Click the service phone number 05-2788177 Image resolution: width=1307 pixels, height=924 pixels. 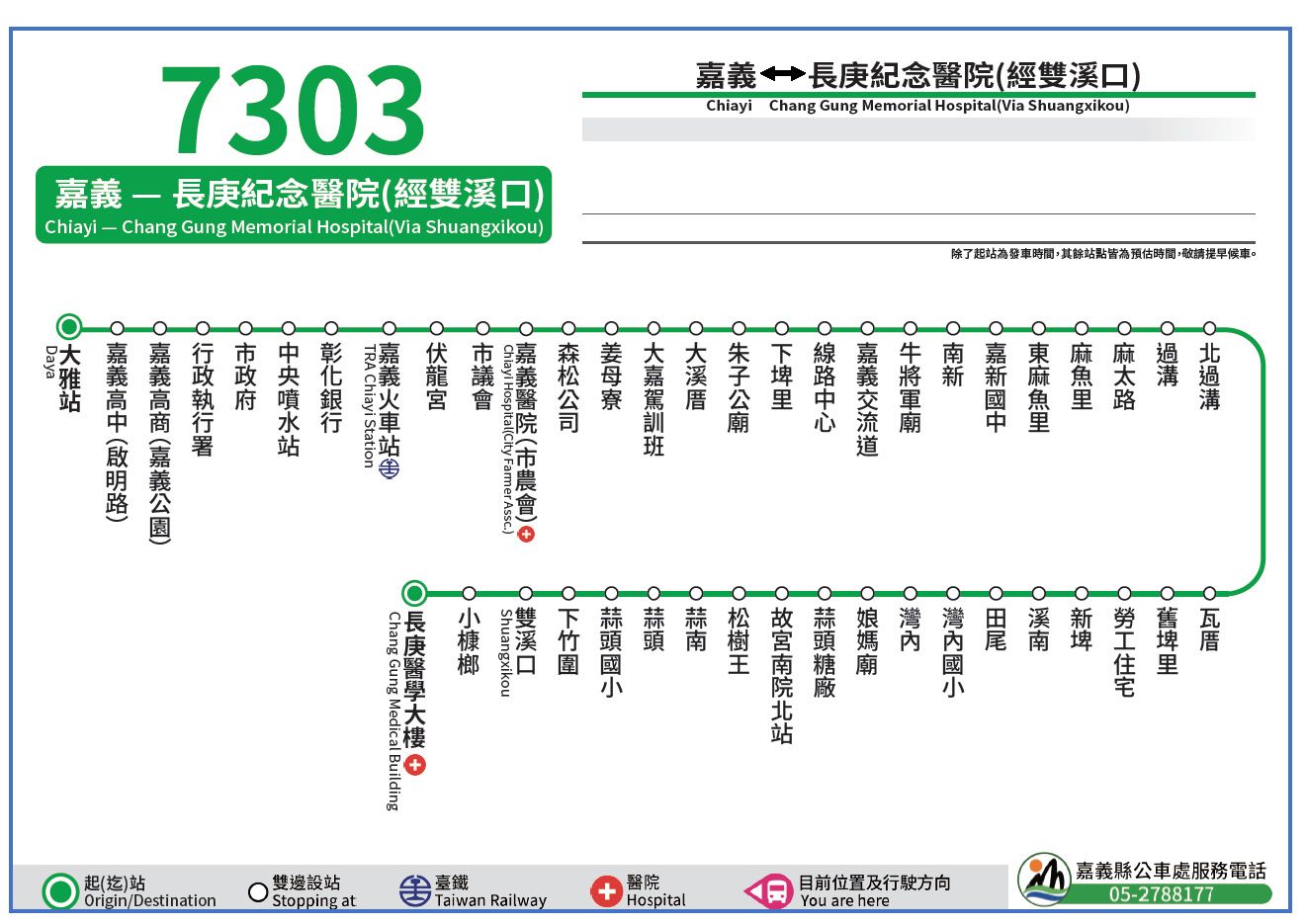1161,894
